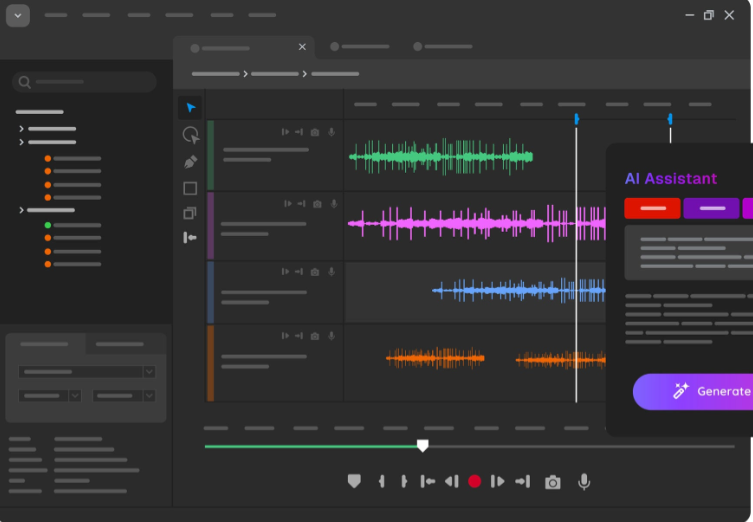Switch to the second document tab

click(x=360, y=47)
